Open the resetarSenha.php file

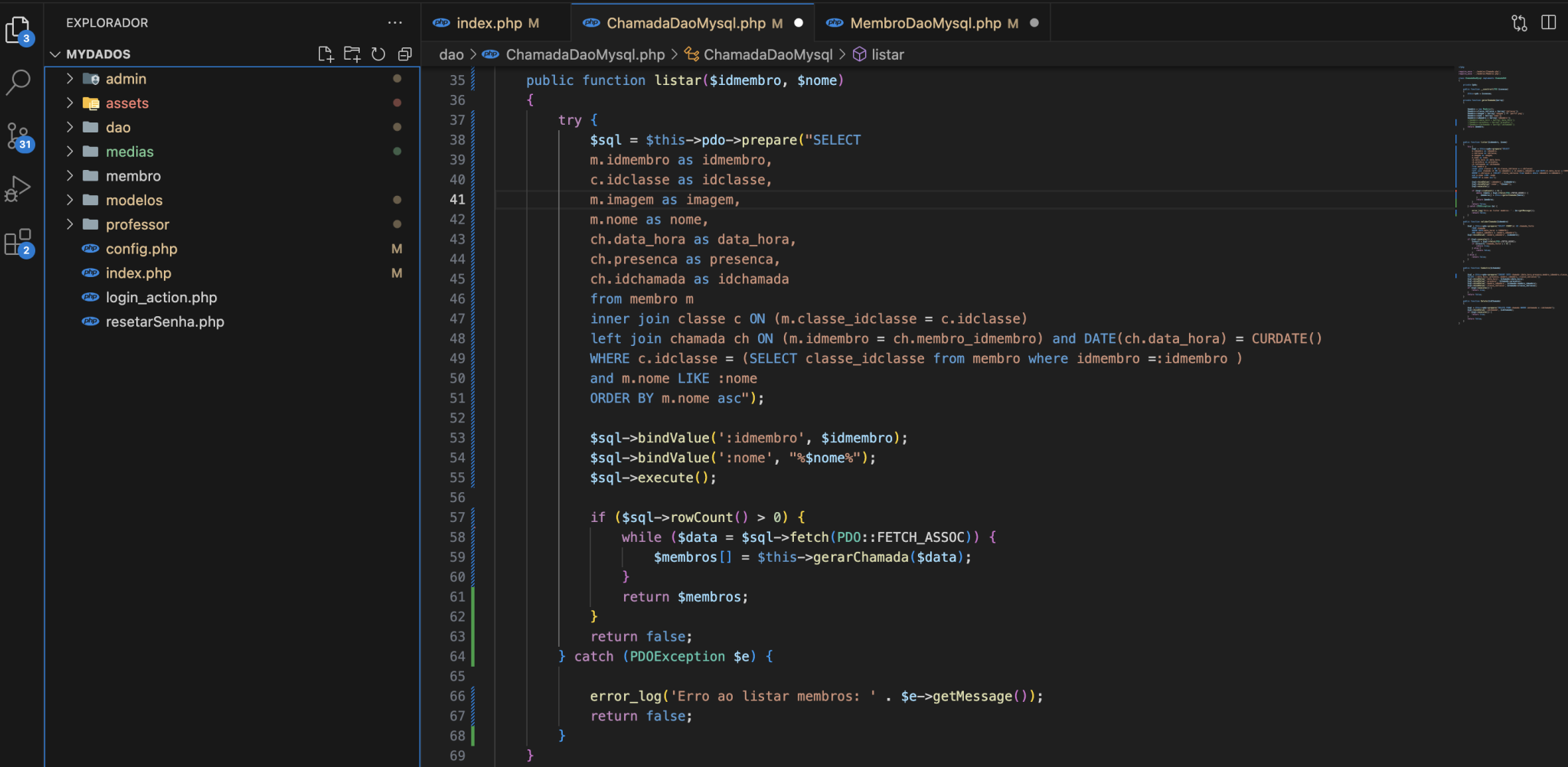(165, 321)
